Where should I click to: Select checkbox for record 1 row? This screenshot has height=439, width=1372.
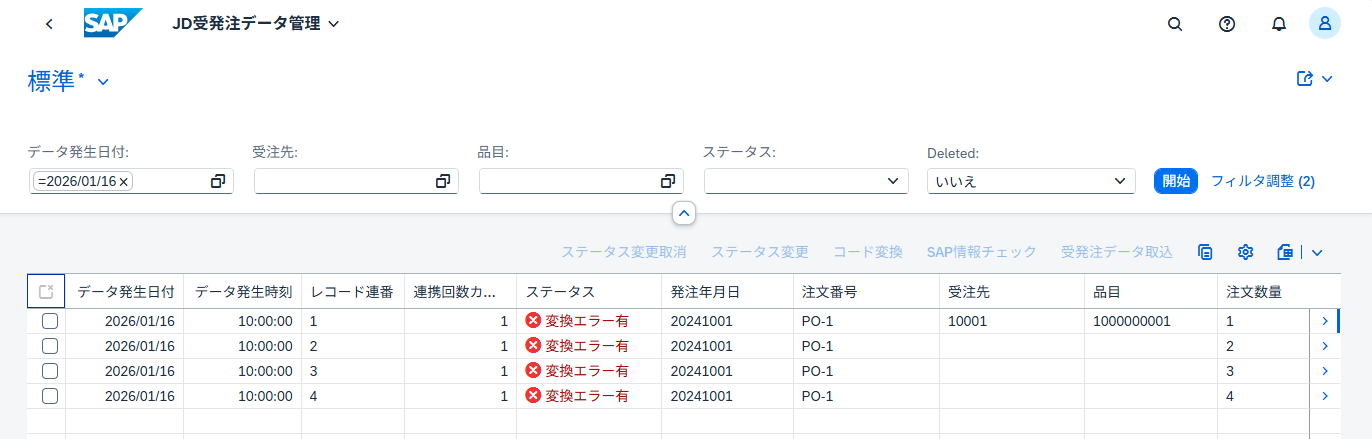[x=49, y=321]
